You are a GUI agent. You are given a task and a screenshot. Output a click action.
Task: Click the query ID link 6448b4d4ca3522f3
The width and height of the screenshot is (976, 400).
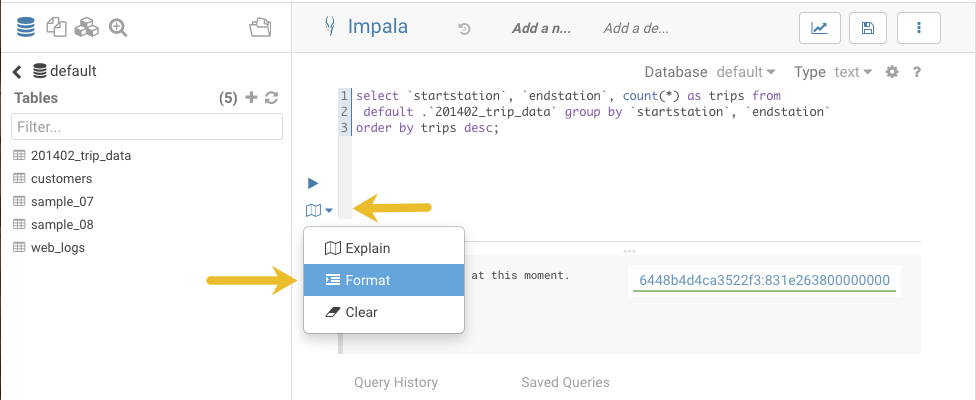coord(764,280)
